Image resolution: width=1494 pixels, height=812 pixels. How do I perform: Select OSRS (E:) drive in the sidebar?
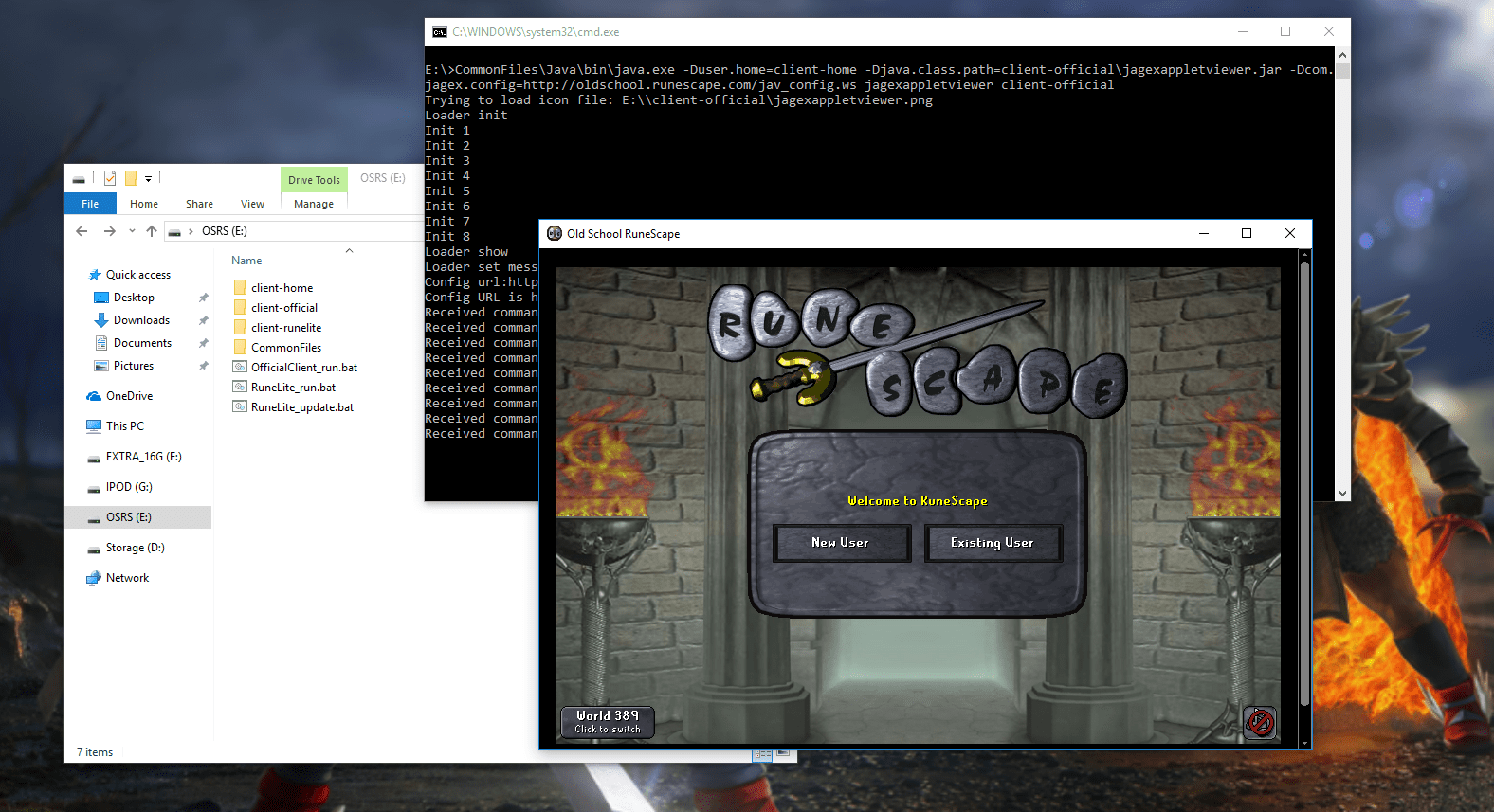137,517
